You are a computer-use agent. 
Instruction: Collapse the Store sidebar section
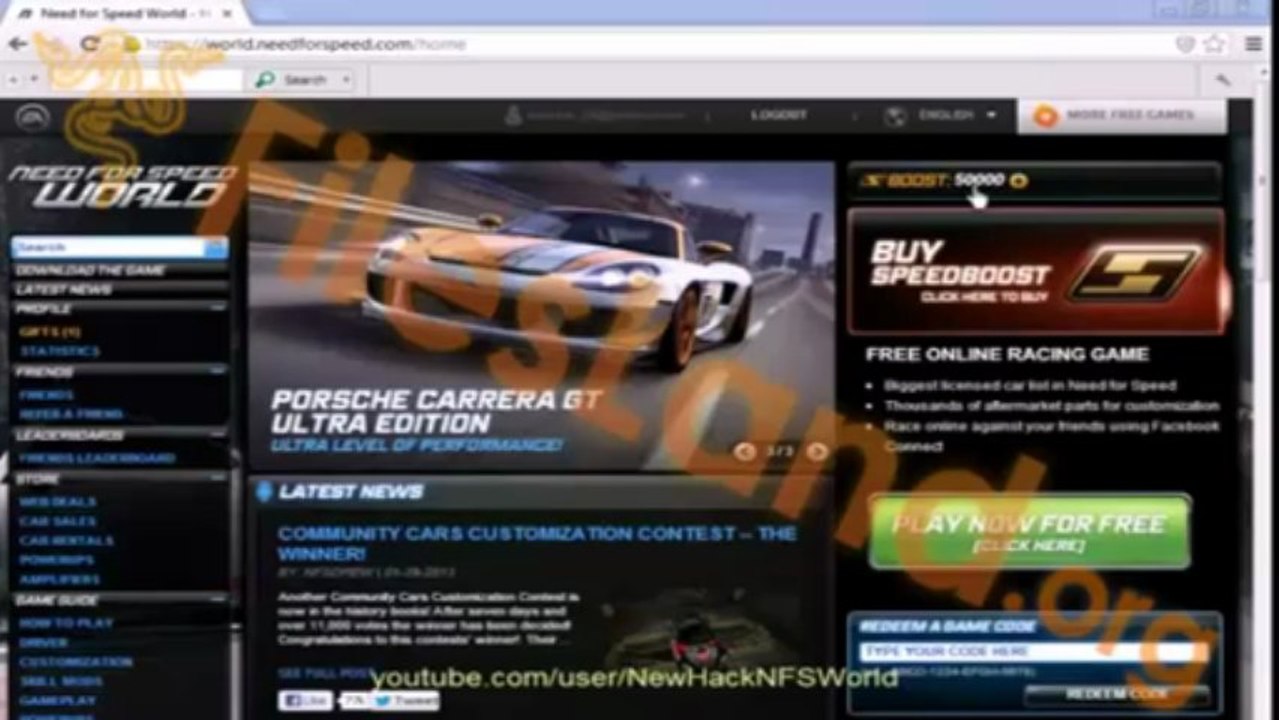(218, 479)
